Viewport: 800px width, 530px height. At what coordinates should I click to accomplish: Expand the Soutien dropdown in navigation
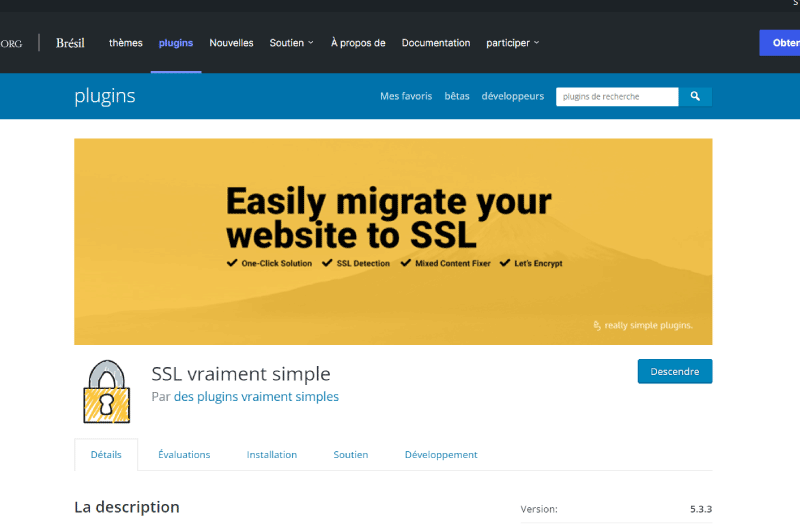(x=291, y=43)
